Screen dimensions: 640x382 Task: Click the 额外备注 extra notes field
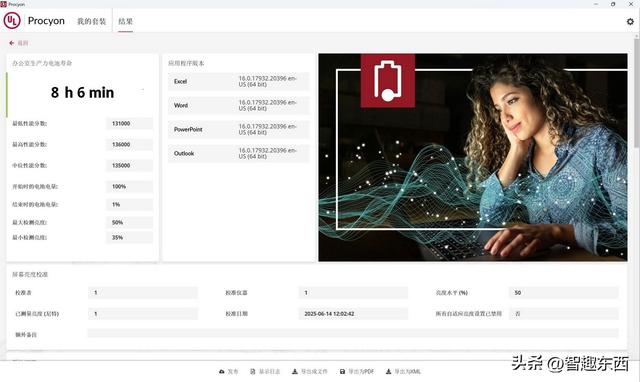(x=353, y=333)
